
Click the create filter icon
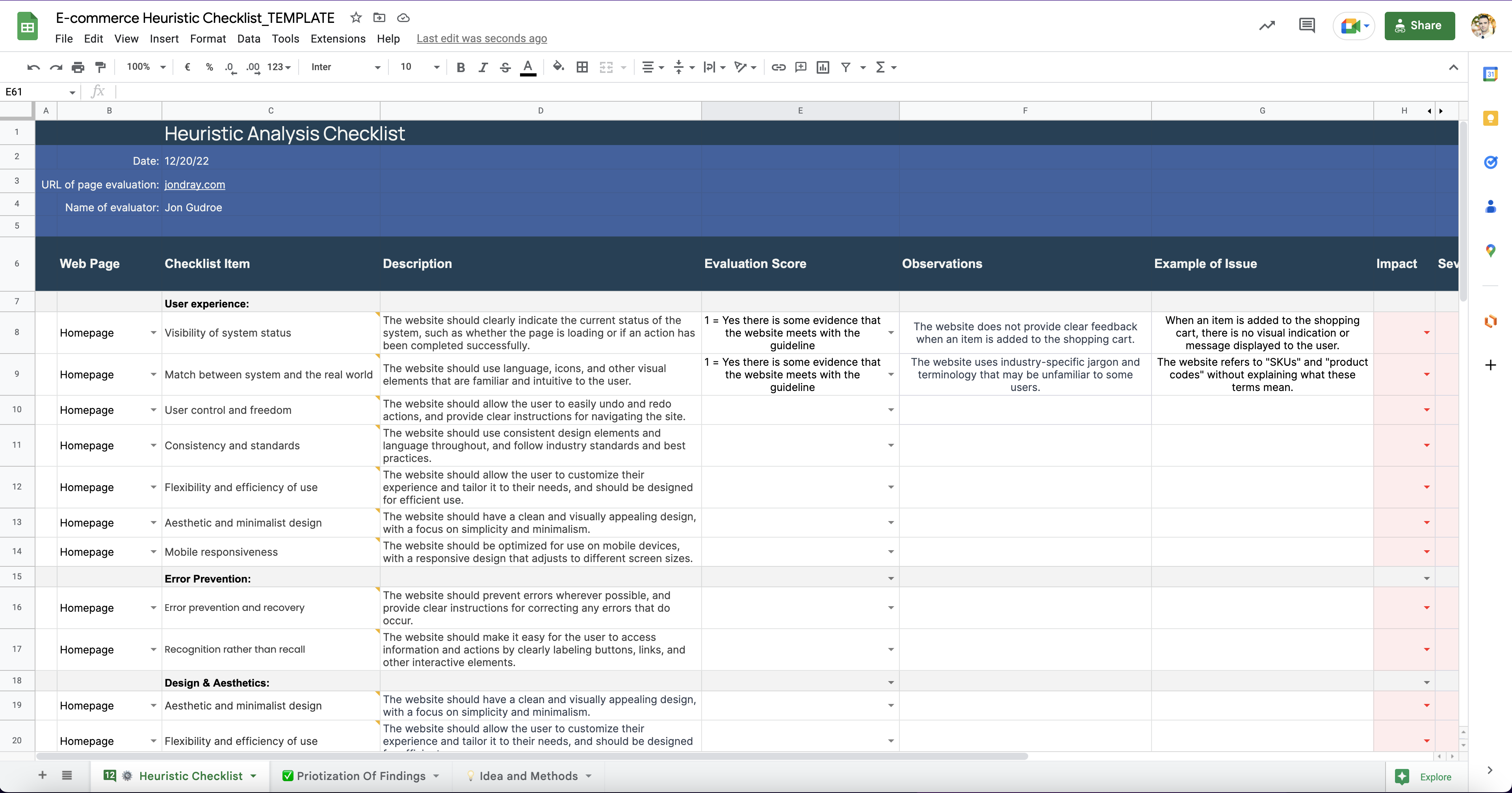(845, 67)
